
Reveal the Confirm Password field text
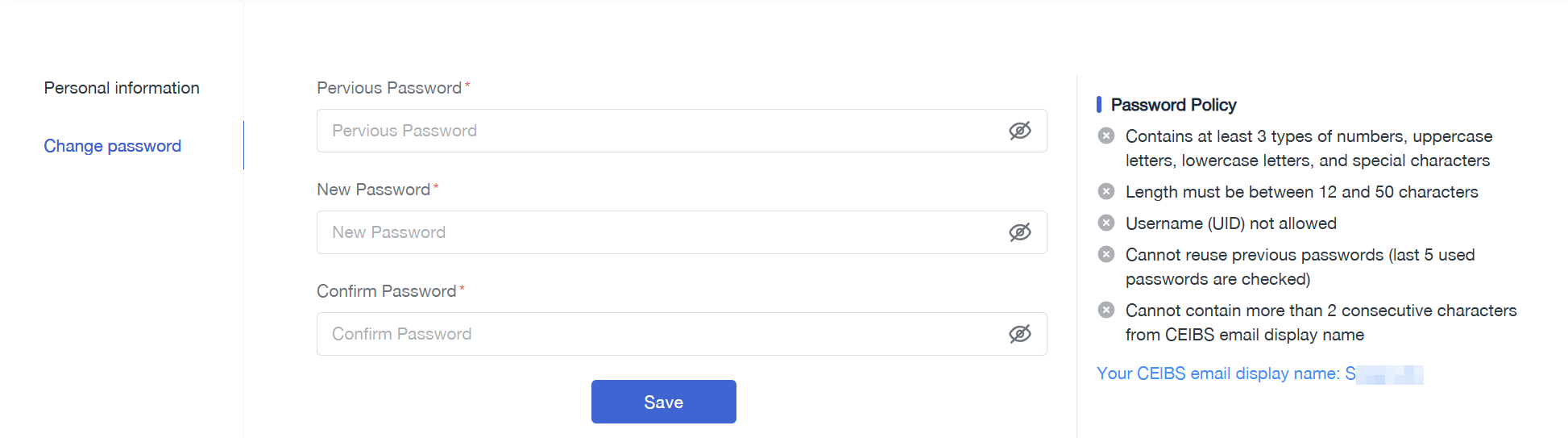pos(1020,334)
